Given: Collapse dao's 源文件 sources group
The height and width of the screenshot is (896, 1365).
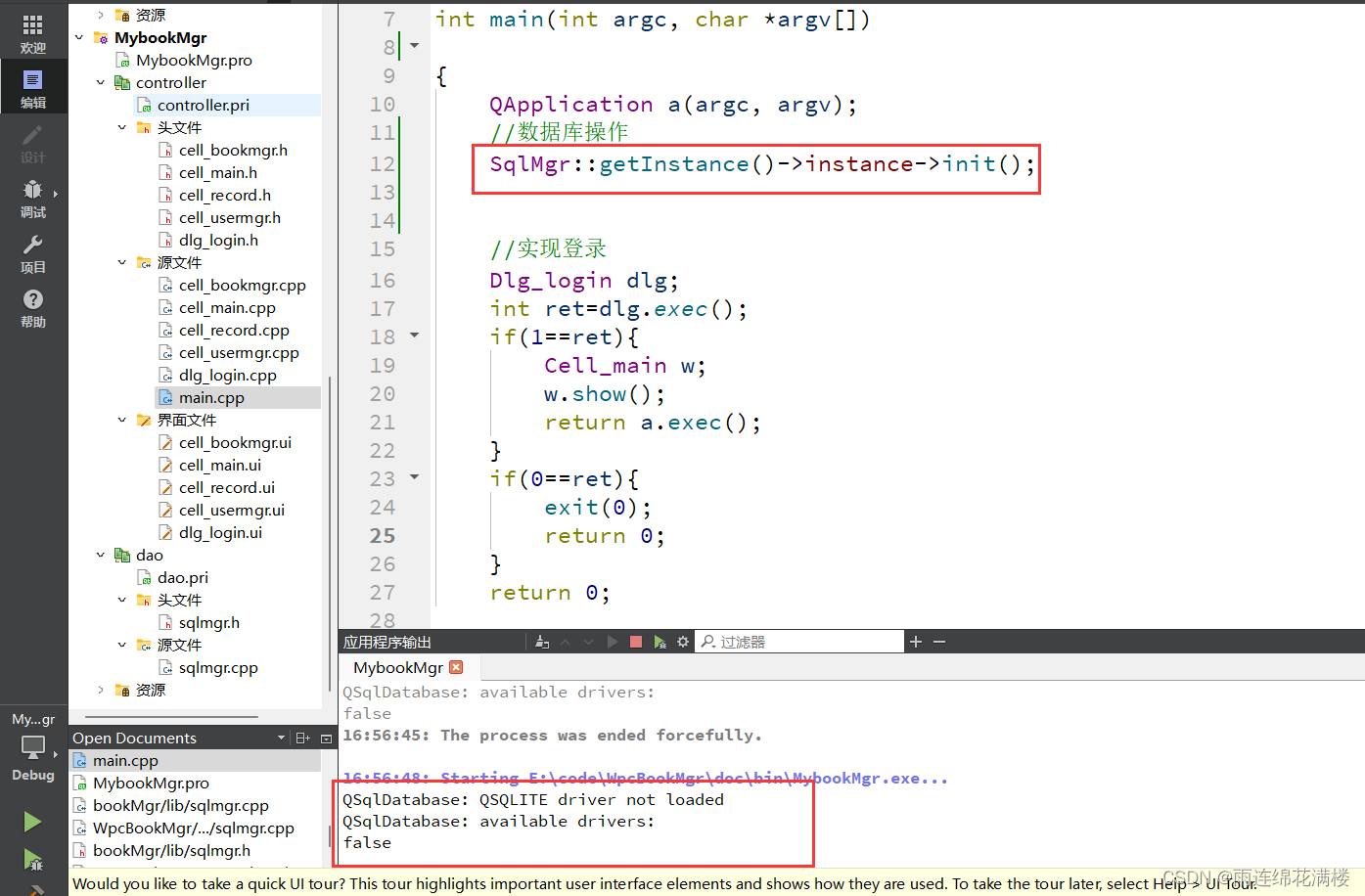Looking at the screenshot, I should (122, 645).
